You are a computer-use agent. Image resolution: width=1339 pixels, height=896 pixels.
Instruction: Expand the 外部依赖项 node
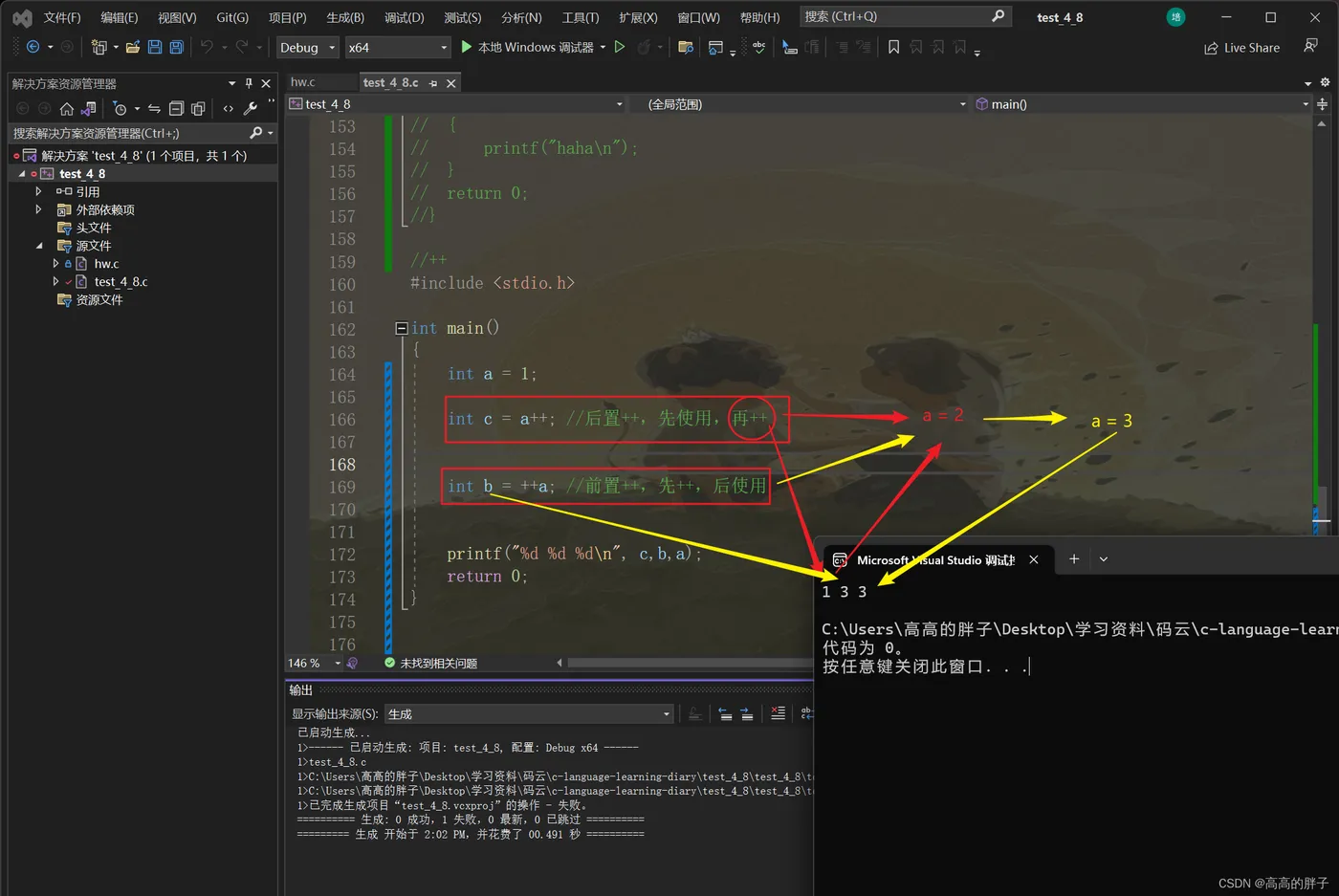coord(38,209)
